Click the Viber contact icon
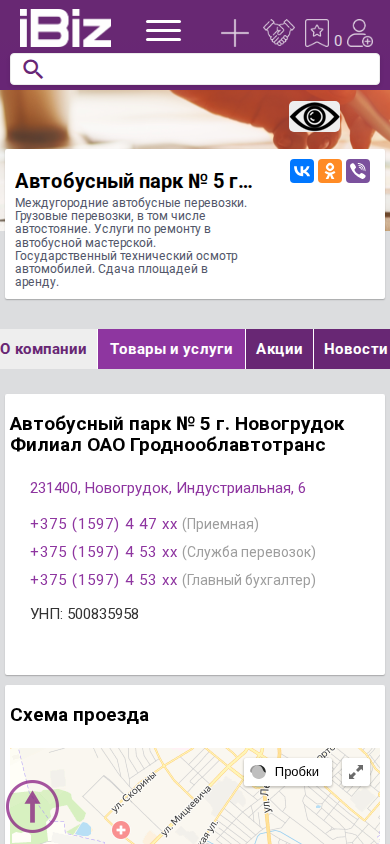Screen dimensions: 390x844 pyautogui.click(x=358, y=171)
